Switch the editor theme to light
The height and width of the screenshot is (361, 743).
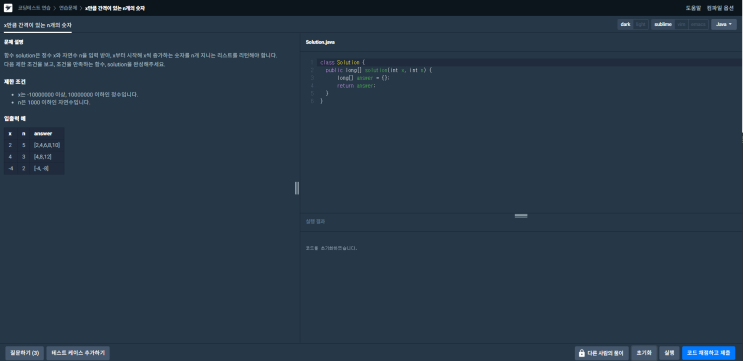click(x=641, y=24)
